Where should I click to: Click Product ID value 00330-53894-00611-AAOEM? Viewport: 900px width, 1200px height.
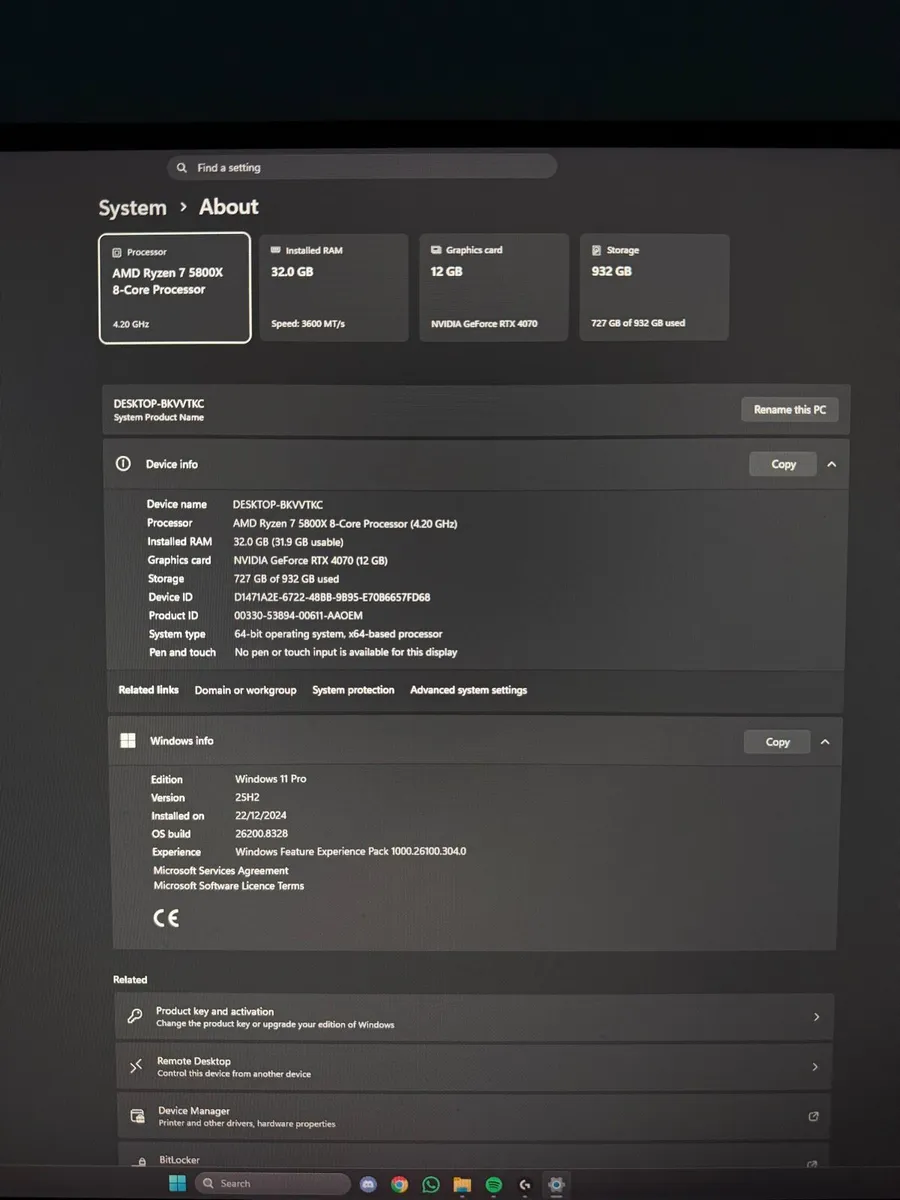pos(298,615)
